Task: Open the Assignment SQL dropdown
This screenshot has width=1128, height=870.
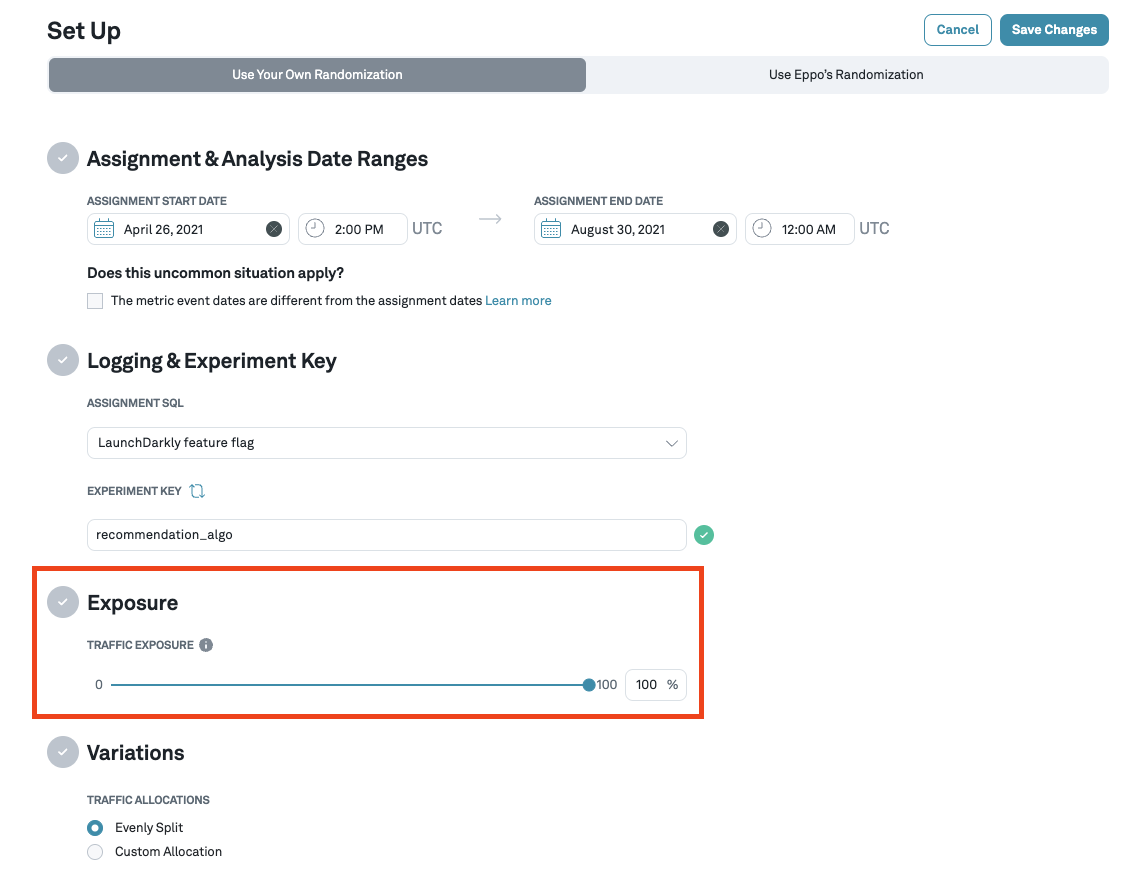Action: point(386,443)
